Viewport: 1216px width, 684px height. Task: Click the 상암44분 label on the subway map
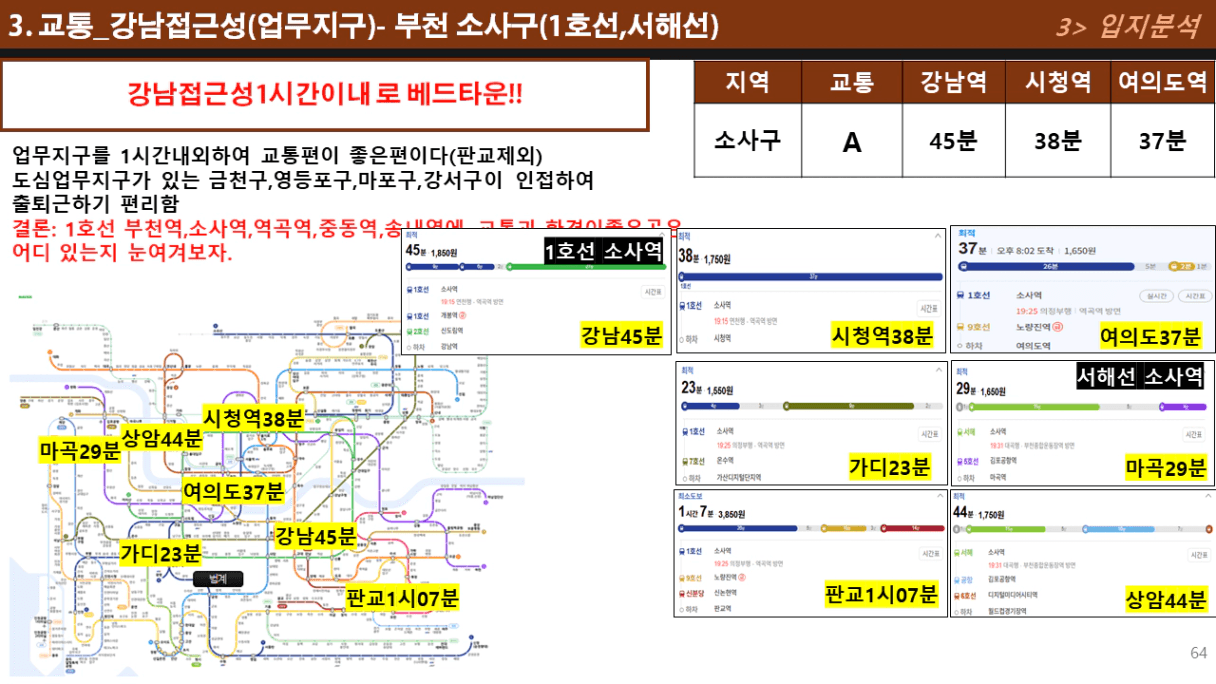click(162, 437)
